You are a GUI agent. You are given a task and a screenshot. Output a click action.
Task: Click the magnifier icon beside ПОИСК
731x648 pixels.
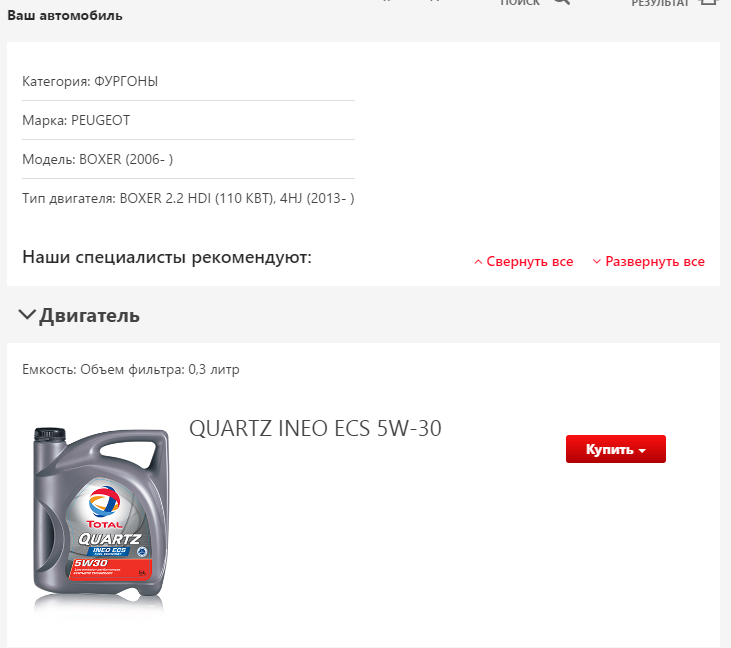tap(562, 2)
